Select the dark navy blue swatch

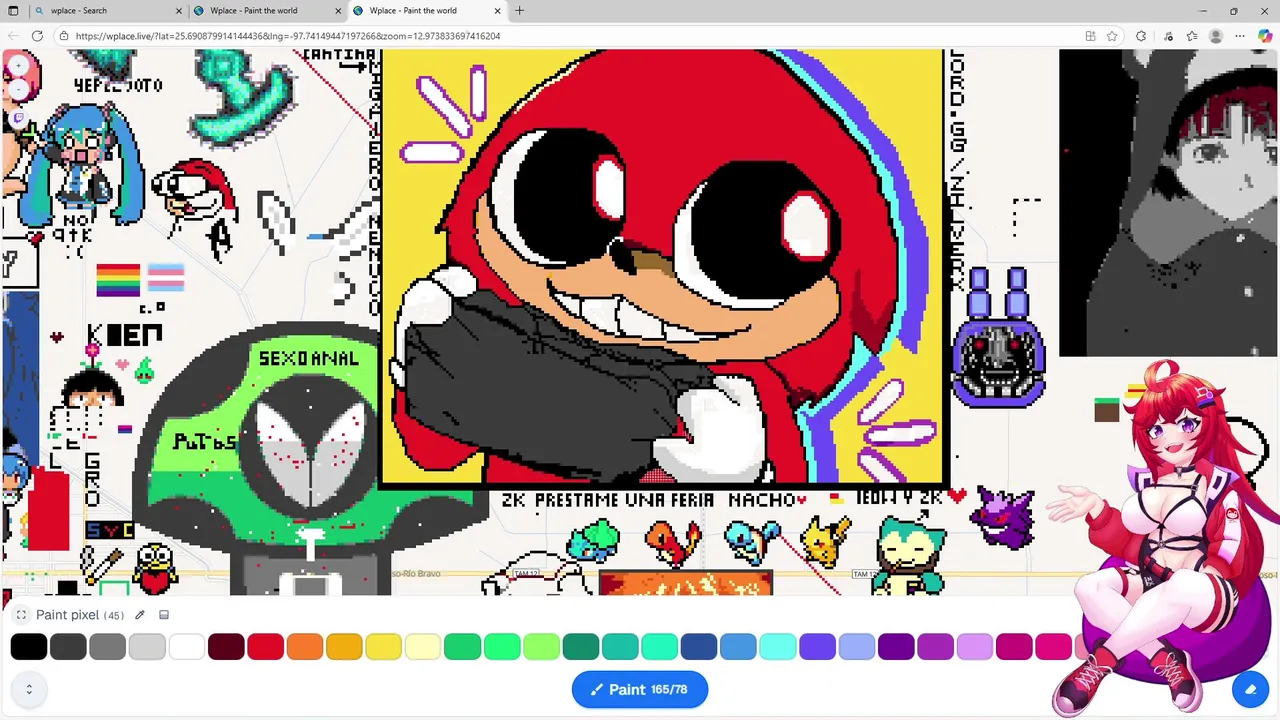coord(699,646)
